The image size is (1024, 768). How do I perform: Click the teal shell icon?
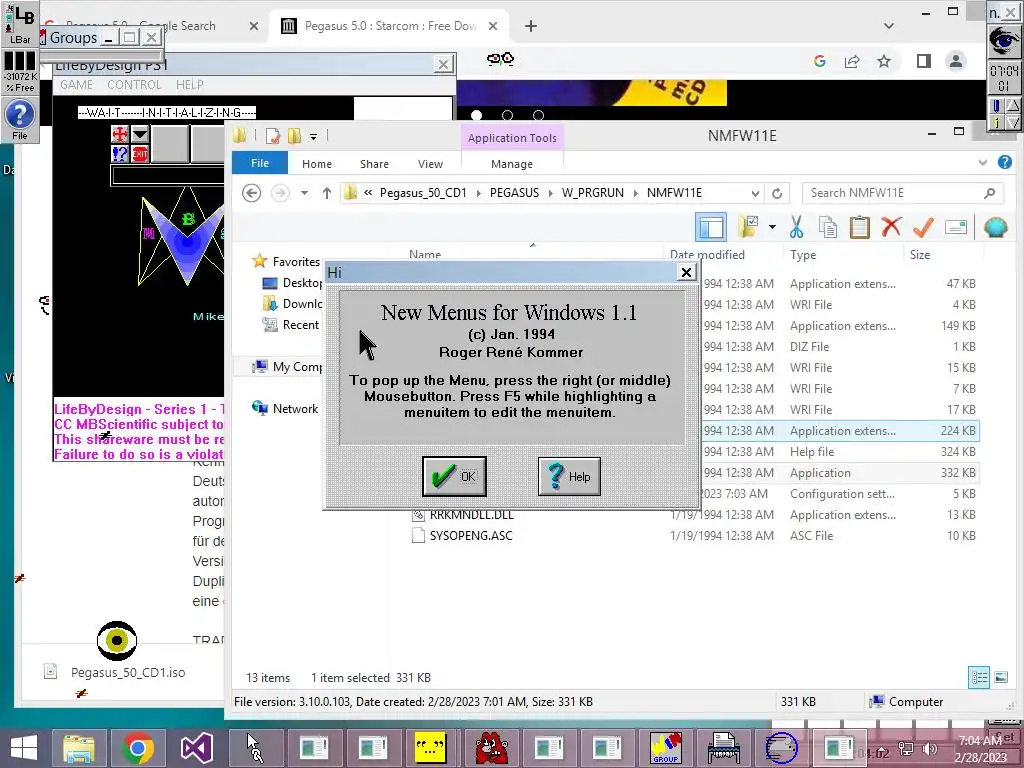(995, 227)
